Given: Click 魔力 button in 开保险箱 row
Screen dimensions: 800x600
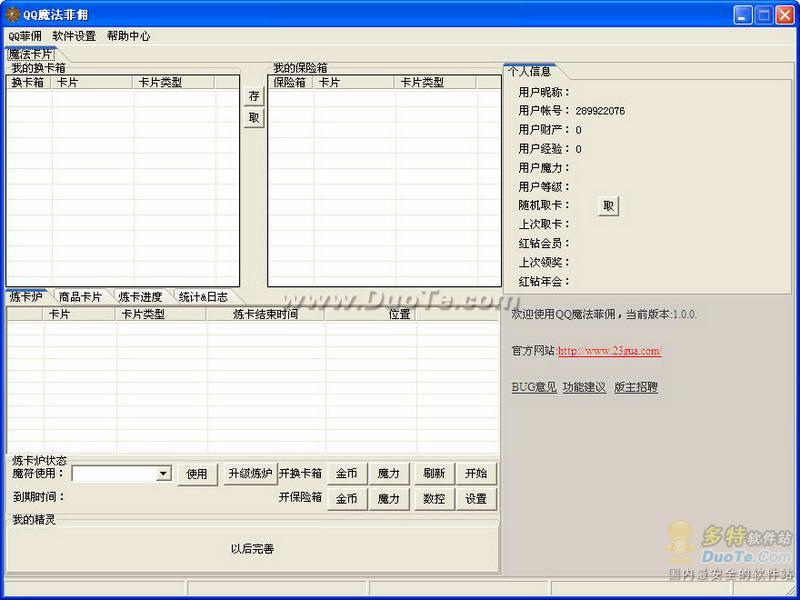Looking at the screenshot, I should coord(388,498).
